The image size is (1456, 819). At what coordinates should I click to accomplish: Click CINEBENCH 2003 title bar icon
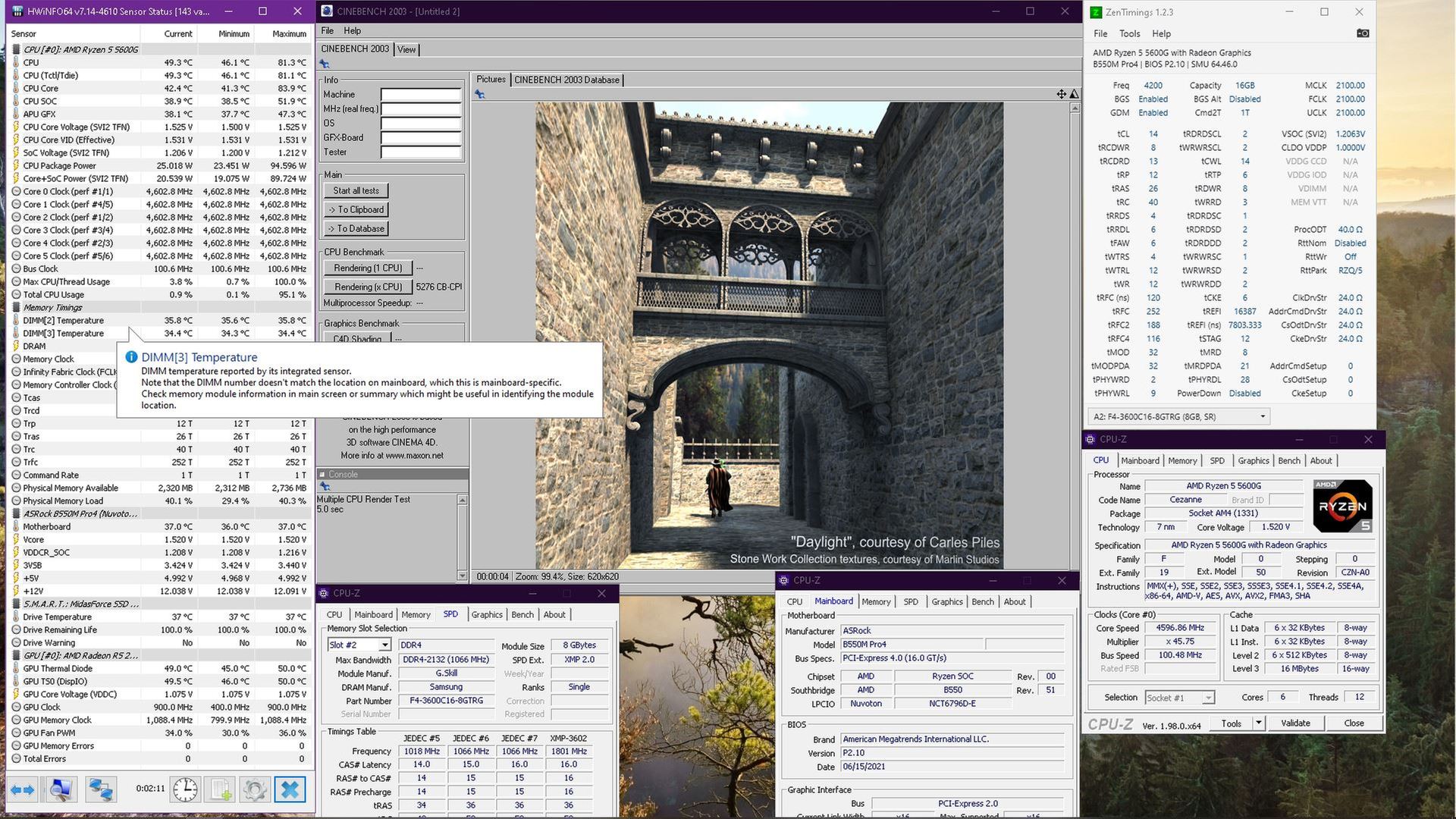tap(326, 11)
